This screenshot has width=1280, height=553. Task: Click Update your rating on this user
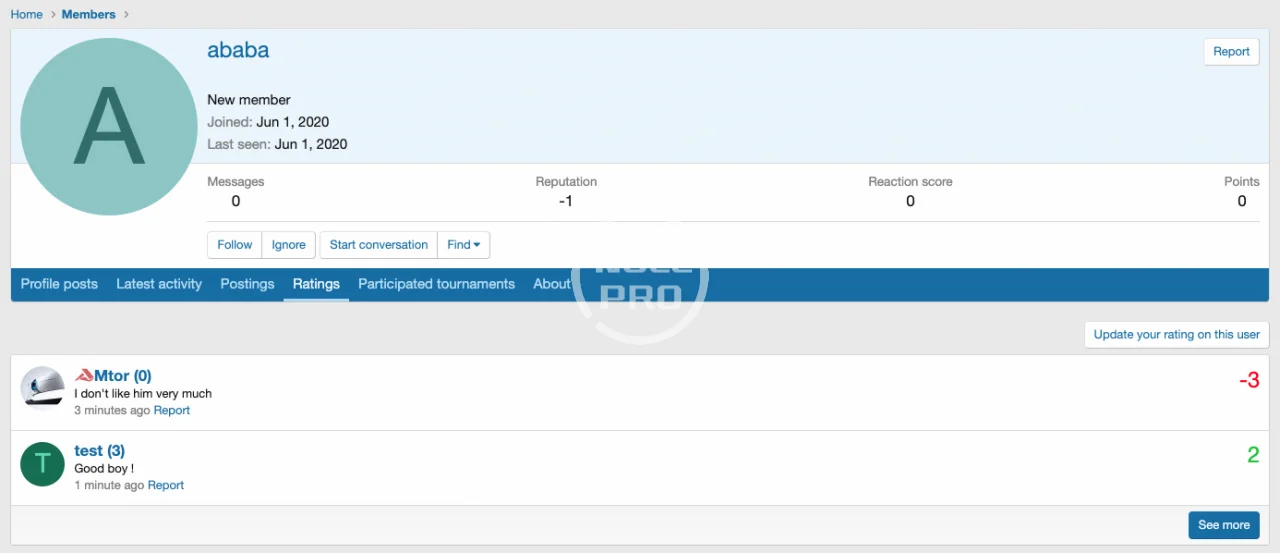coord(1176,335)
